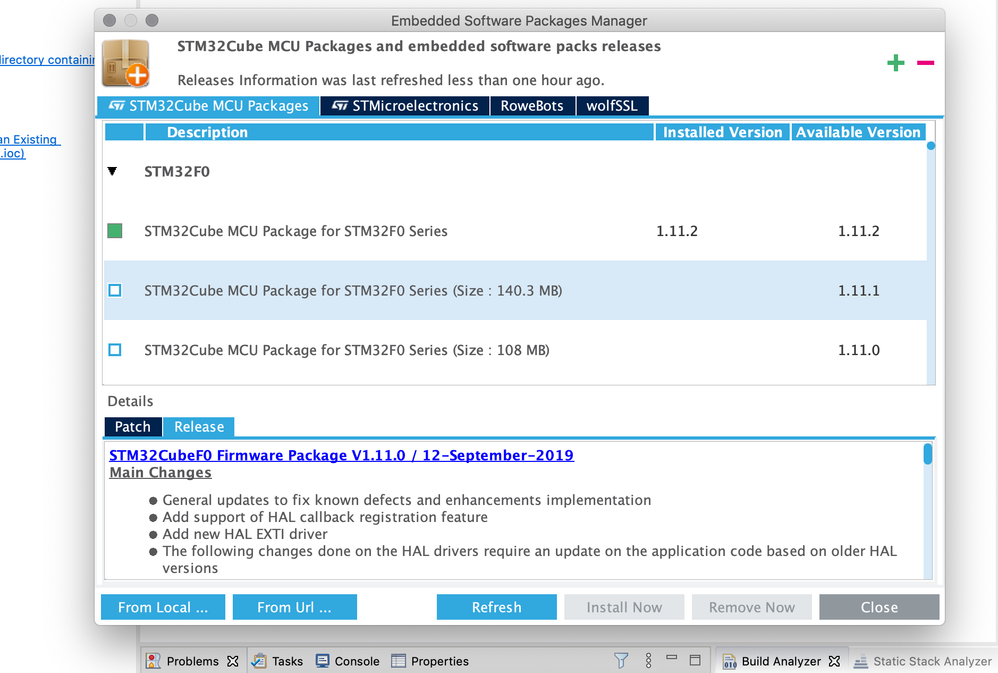Maximize the Problems panel via square icon
998x673 pixels.
coord(695,660)
